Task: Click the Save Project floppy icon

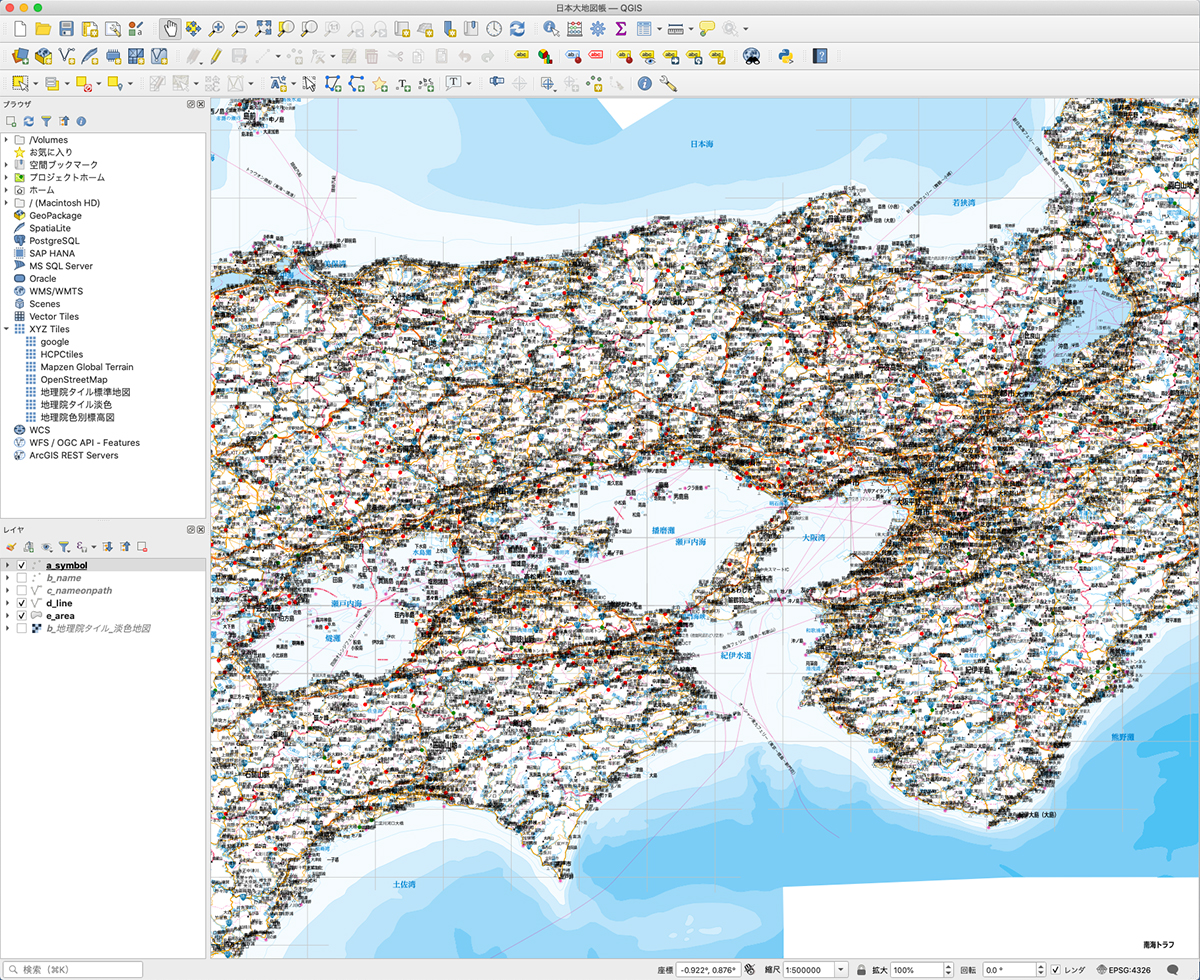Action: point(66,29)
